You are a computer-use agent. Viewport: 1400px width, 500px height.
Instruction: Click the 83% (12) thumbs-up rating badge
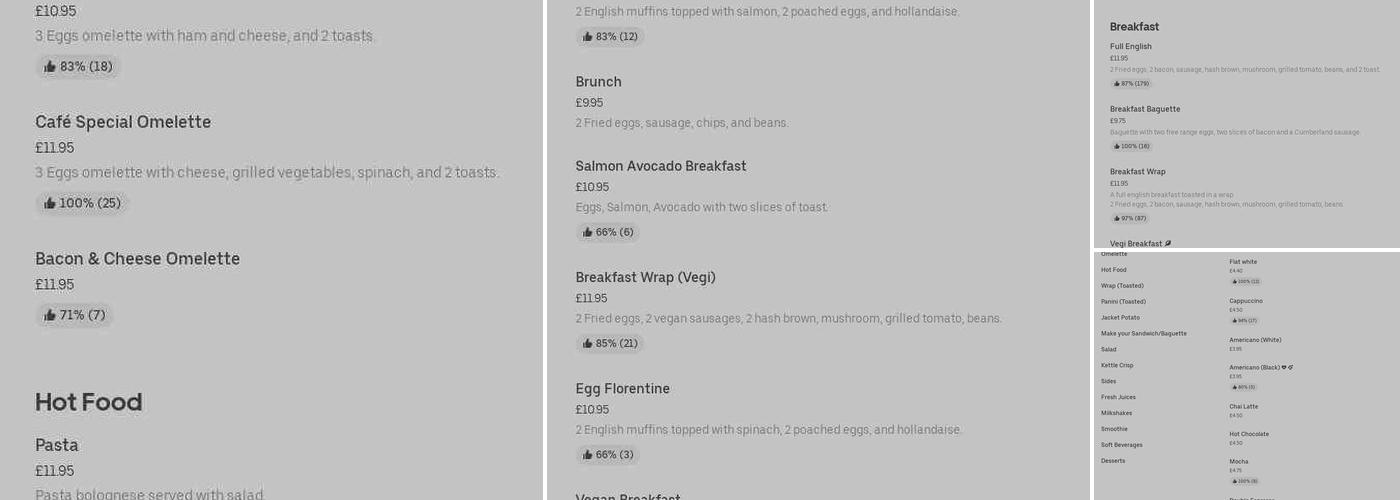coord(608,37)
